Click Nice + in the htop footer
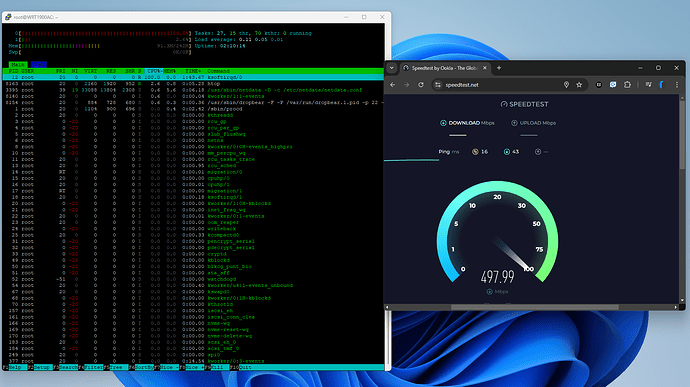 click(x=192, y=367)
